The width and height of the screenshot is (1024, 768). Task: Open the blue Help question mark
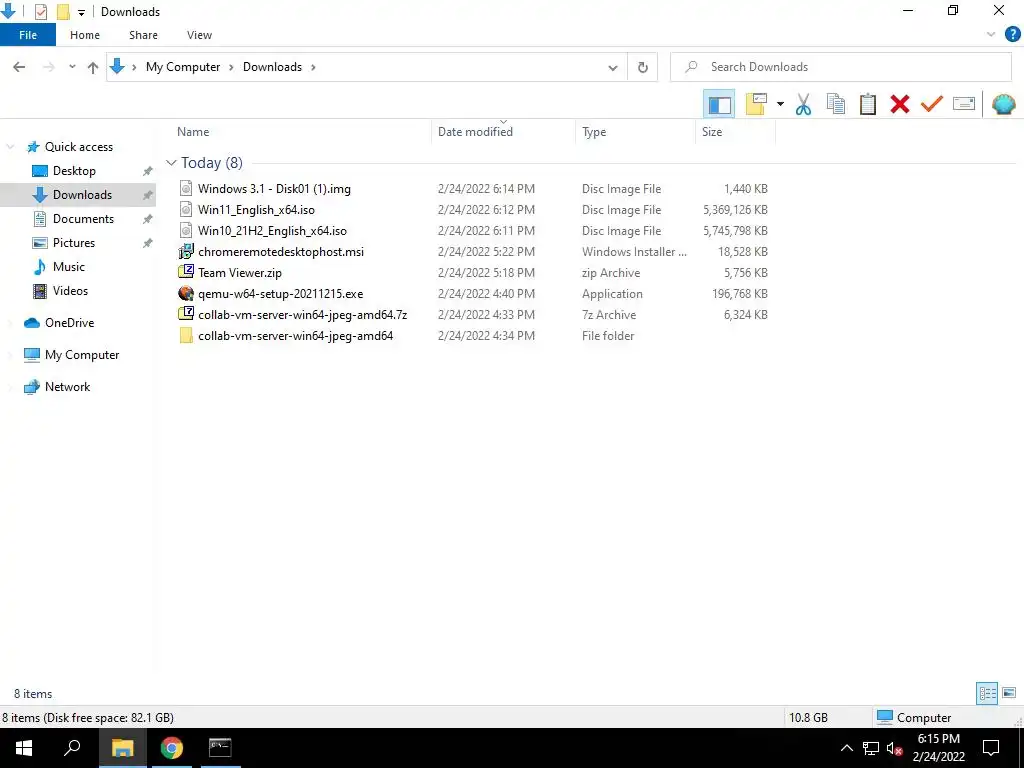click(1012, 35)
